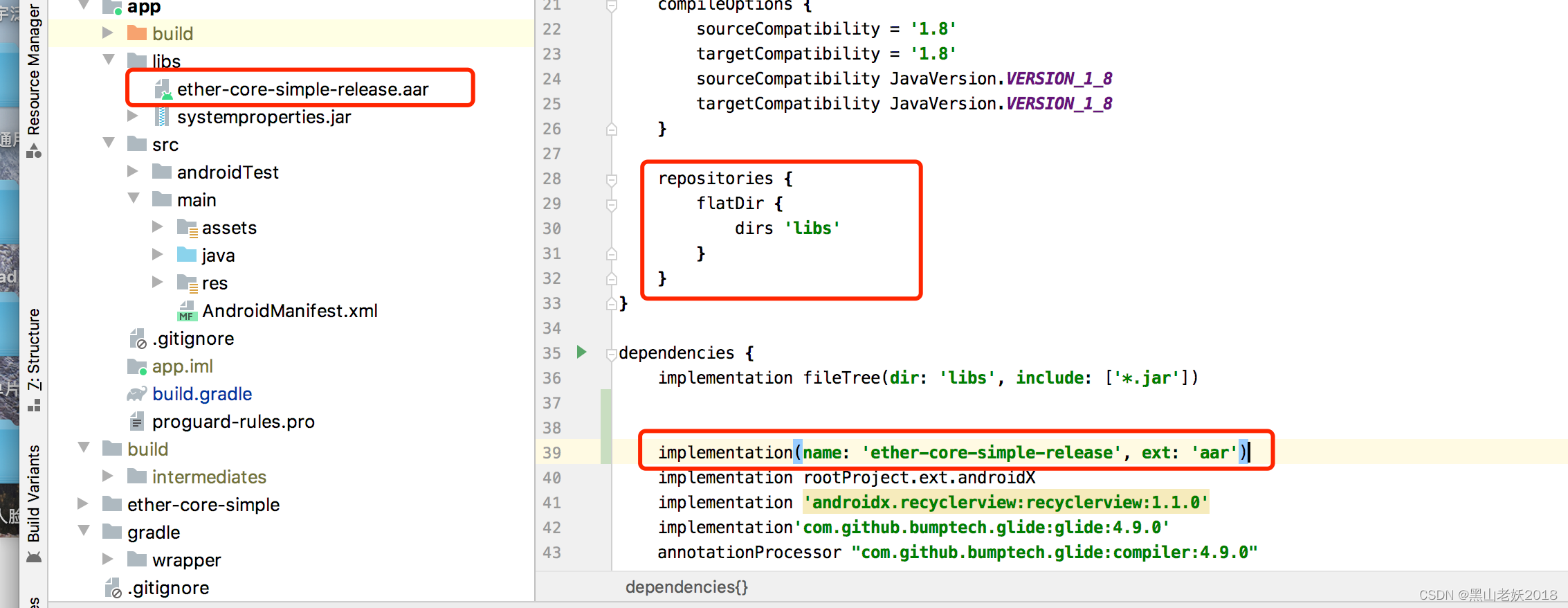This screenshot has width=1568, height=608.
Task: Open AndroidManifest.xml file
Action: (x=289, y=311)
